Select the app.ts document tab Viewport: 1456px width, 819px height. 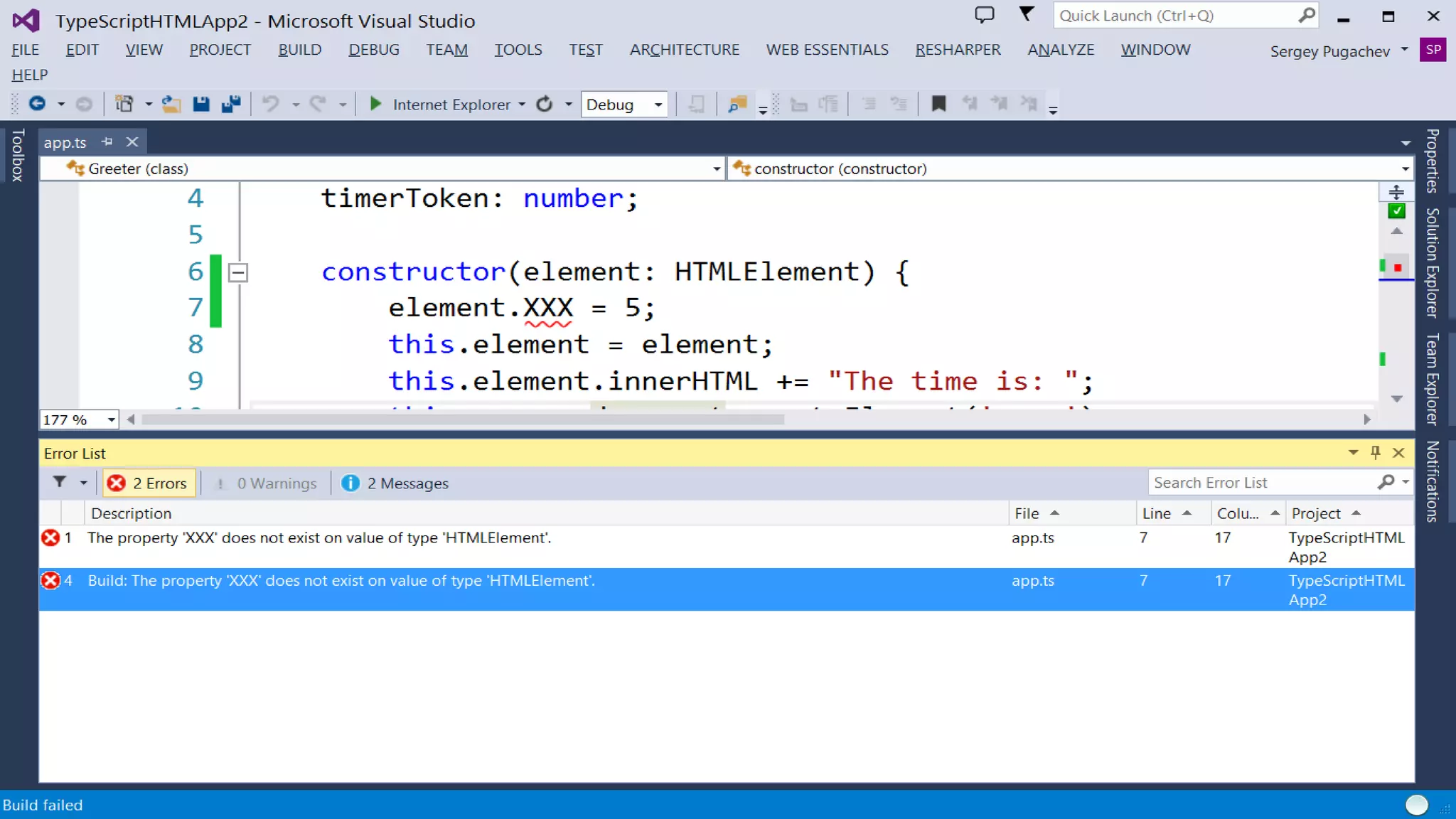point(65,142)
